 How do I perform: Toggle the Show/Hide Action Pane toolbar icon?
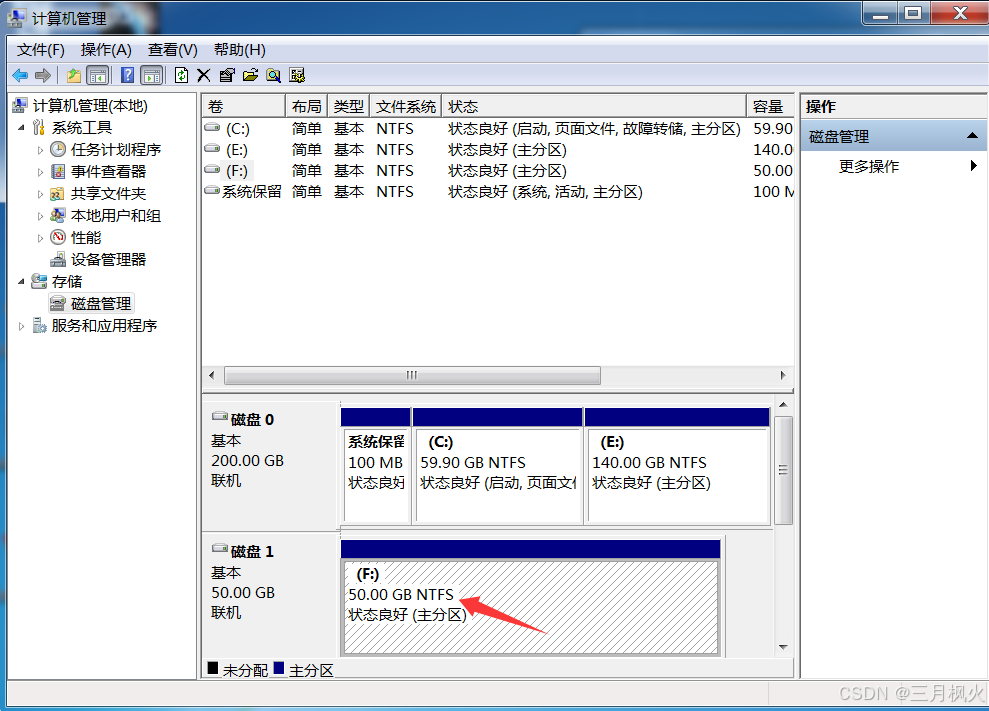pyautogui.click(x=152, y=76)
